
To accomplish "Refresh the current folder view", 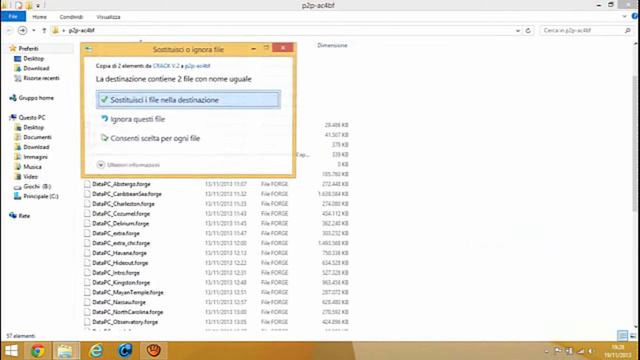I will pyautogui.click(x=528, y=31).
